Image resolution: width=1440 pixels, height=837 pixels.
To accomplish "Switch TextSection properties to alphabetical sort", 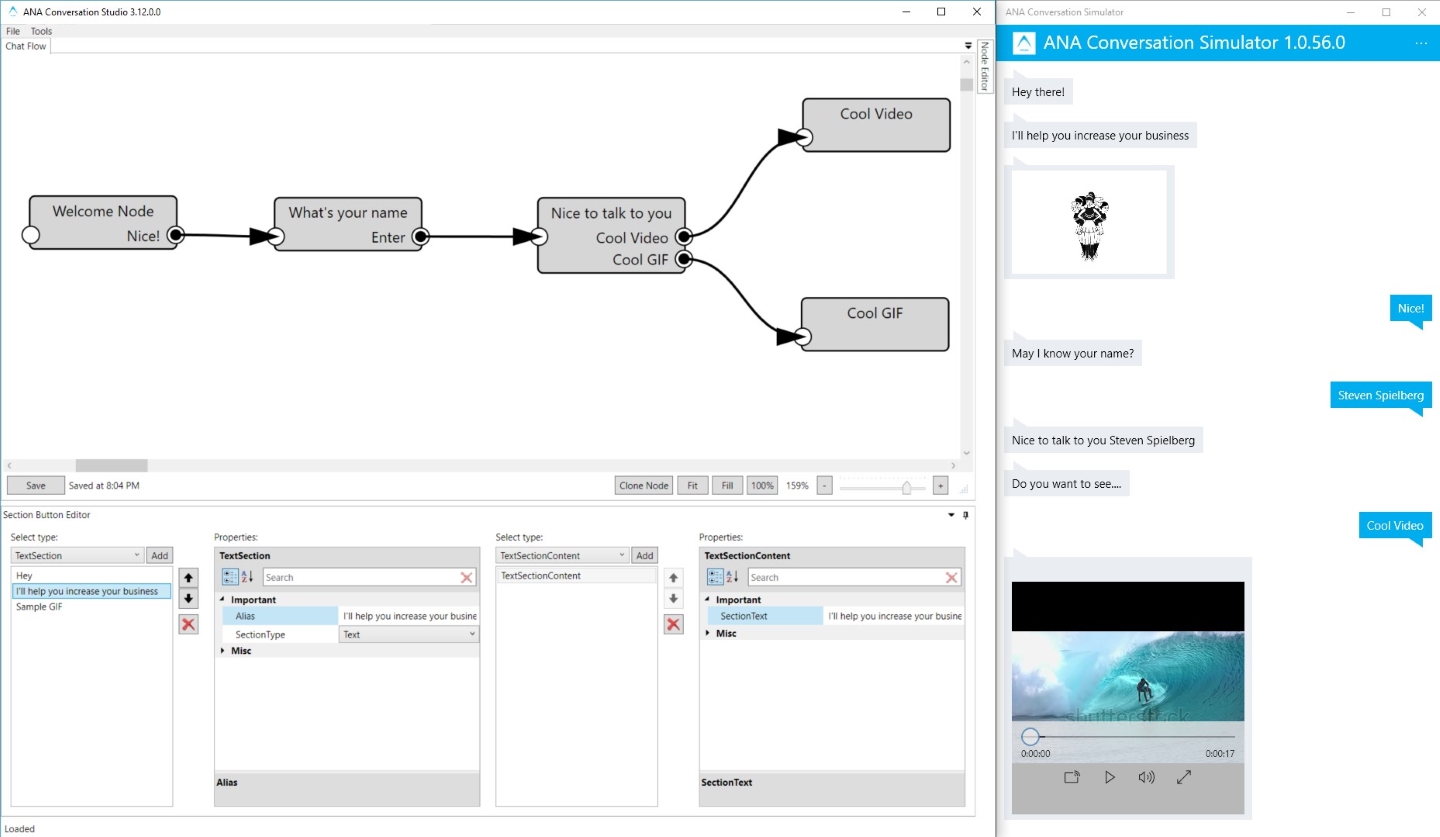I will 247,577.
